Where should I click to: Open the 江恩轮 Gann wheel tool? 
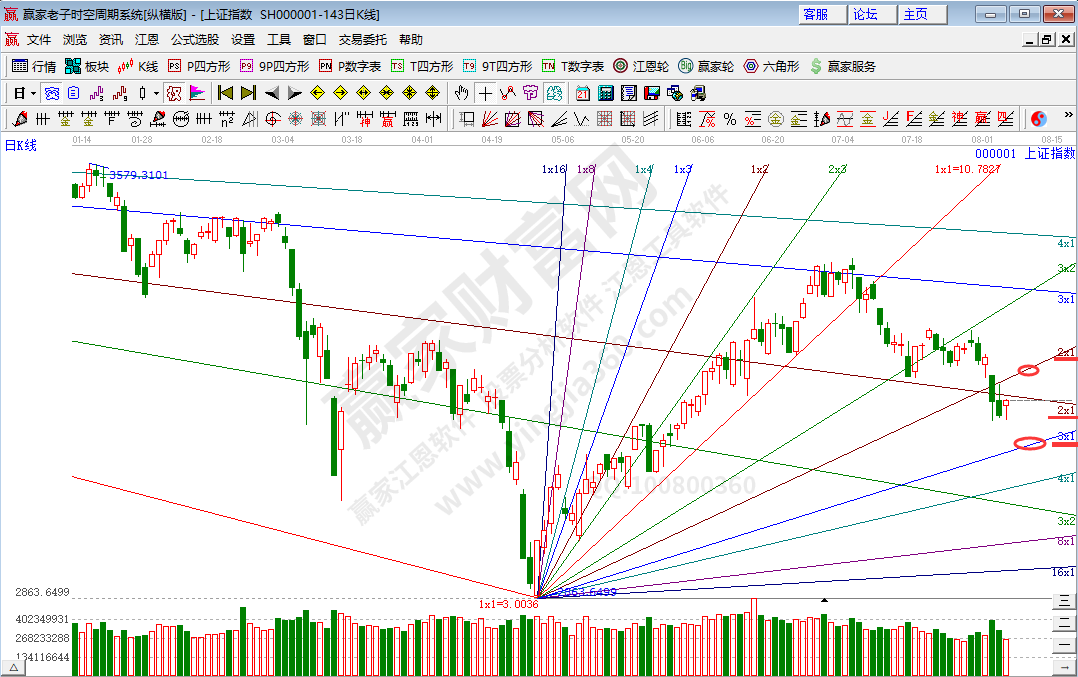(x=641, y=66)
